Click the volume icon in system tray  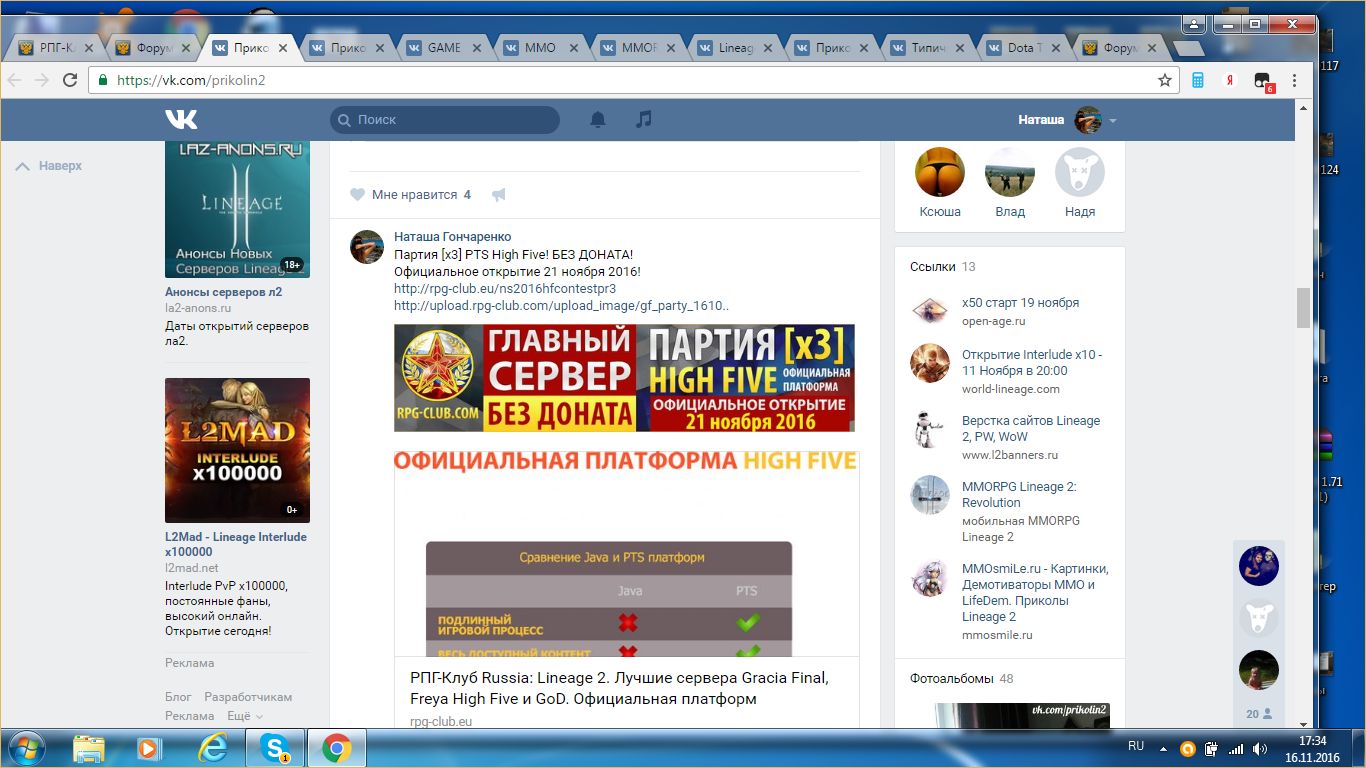1259,748
